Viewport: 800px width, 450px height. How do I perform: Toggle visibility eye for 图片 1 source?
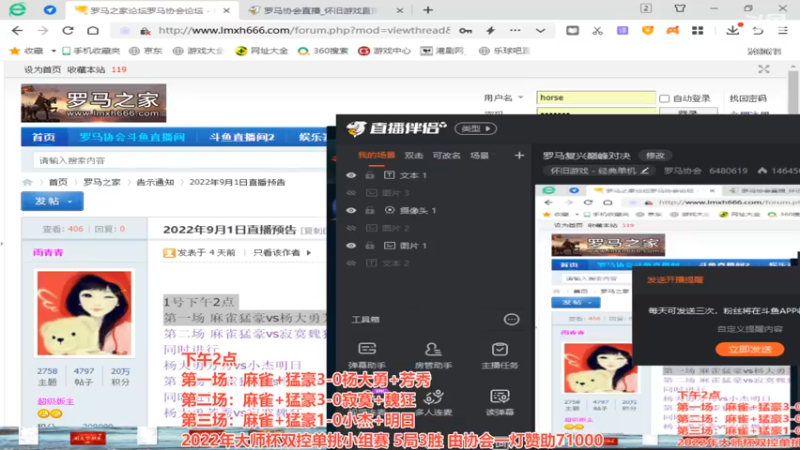coord(351,245)
